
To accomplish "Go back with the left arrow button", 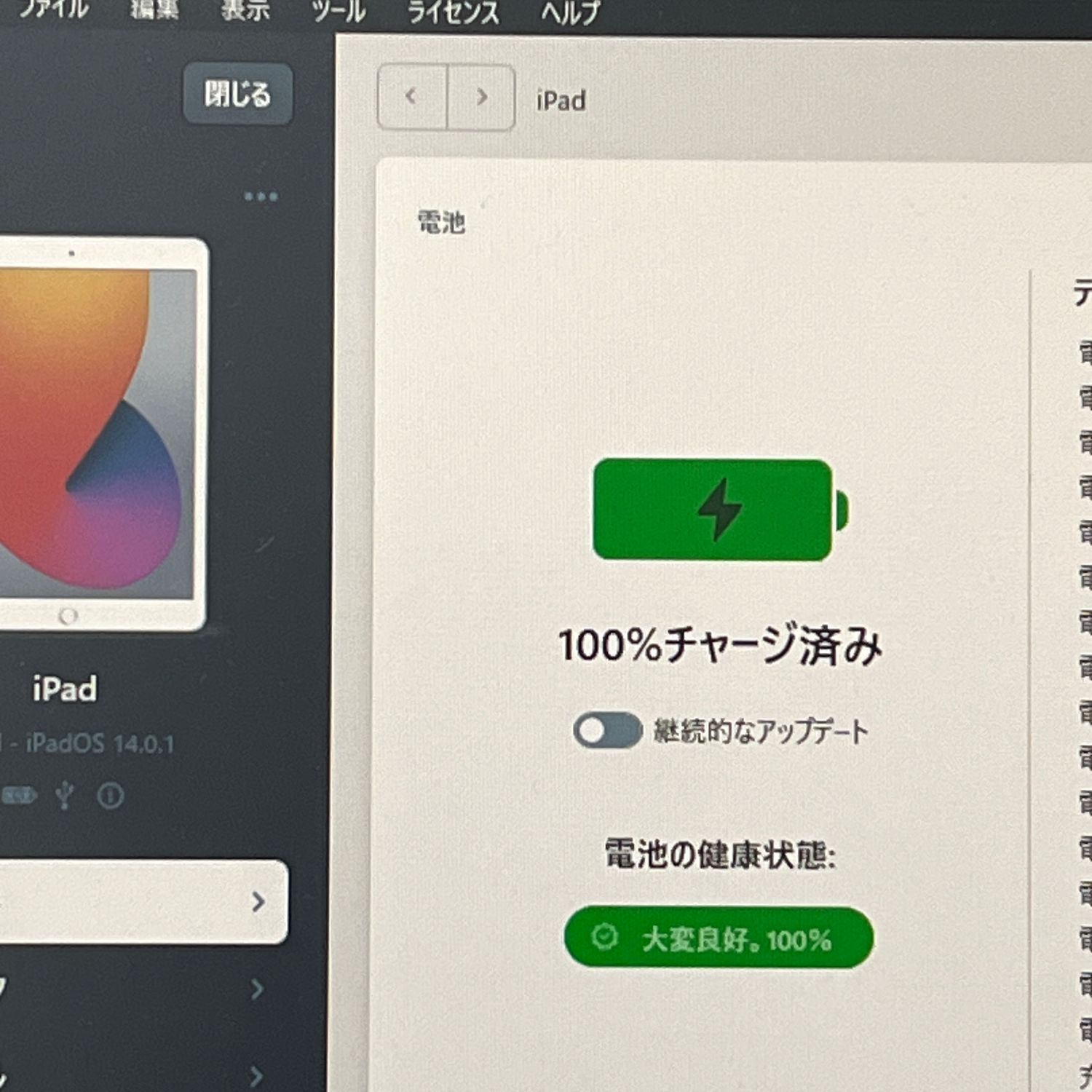I will 411,97.
